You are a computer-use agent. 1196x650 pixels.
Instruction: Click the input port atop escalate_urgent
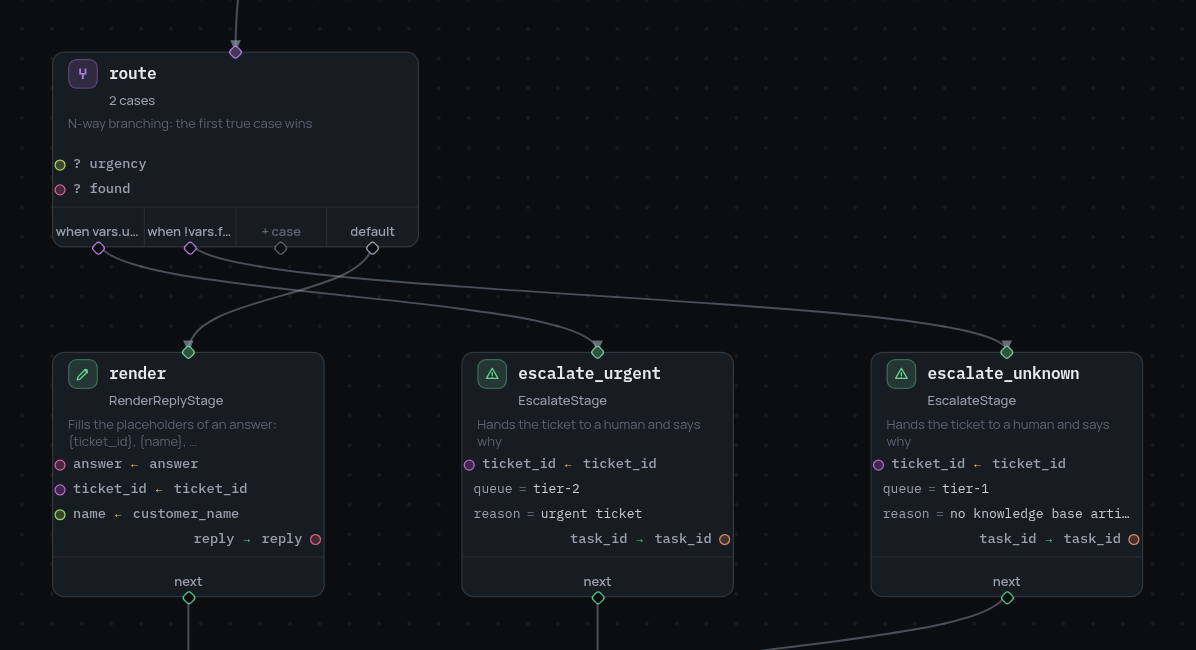(597, 352)
